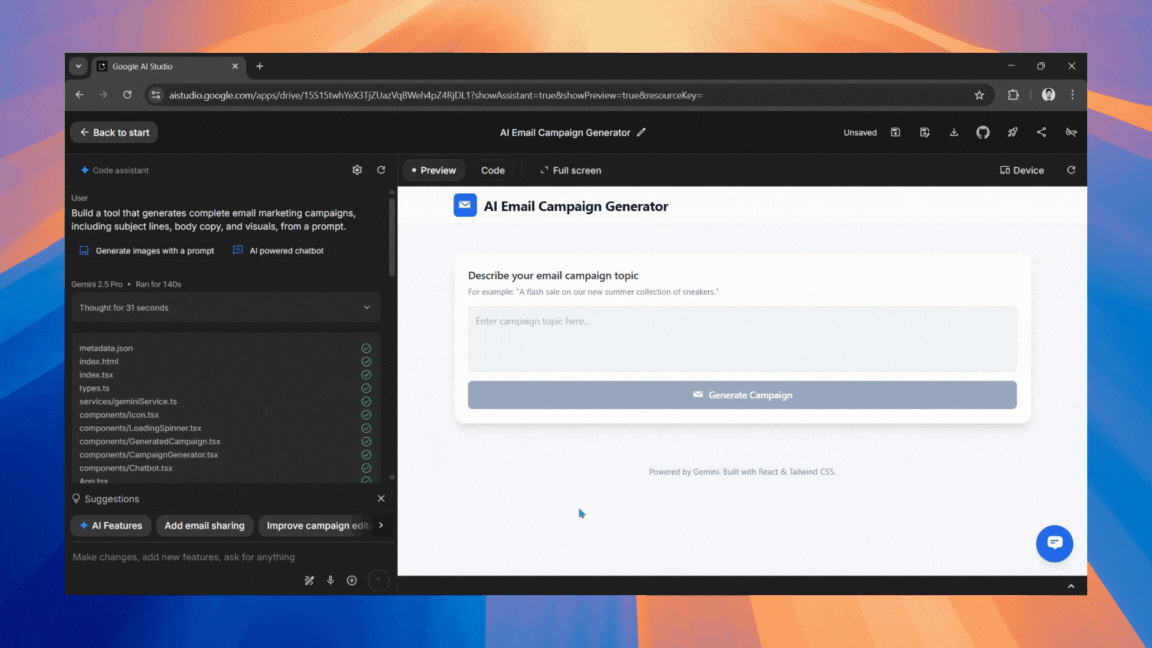The image size is (1152, 648).
Task: Expand the 'Thought for 31 seconds' section
Action: click(x=225, y=308)
